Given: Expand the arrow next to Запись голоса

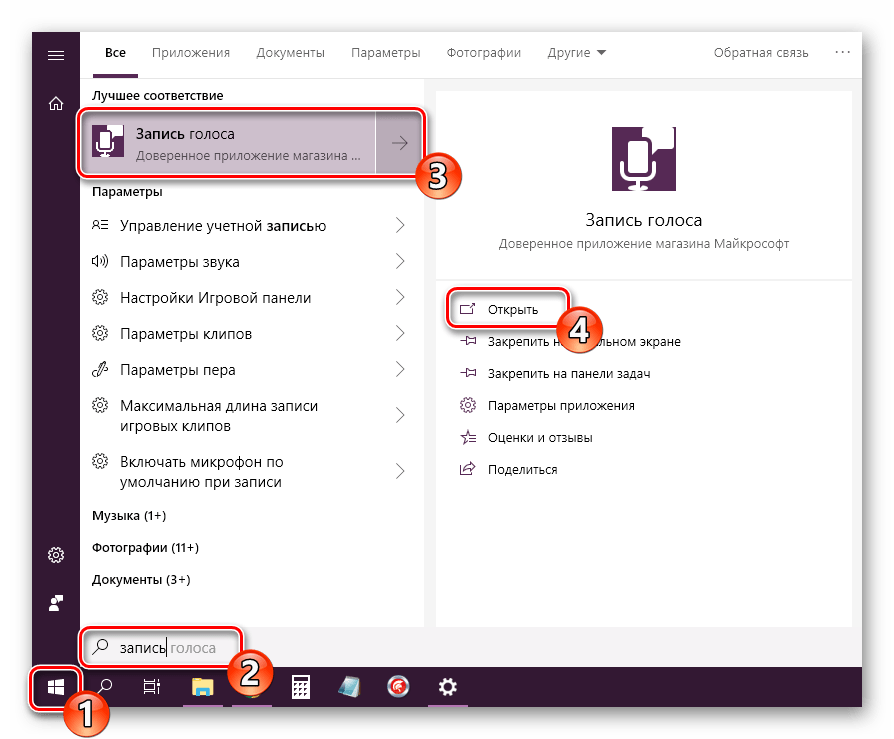Looking at the screenshot, I should [399, 144].
